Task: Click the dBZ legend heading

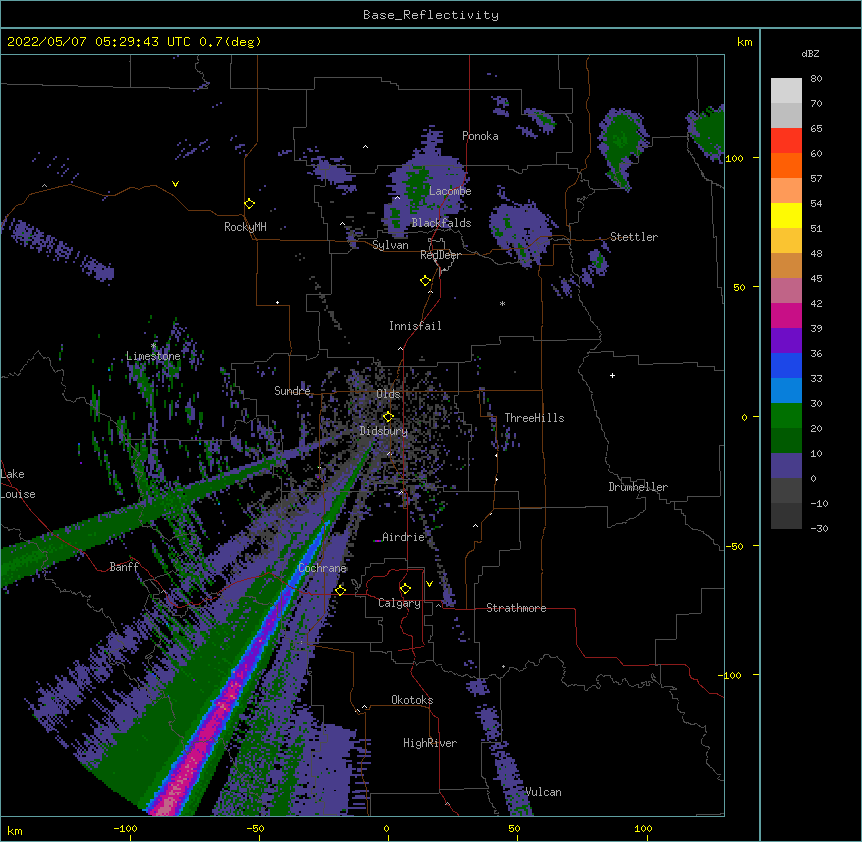Action: (810, 53)
